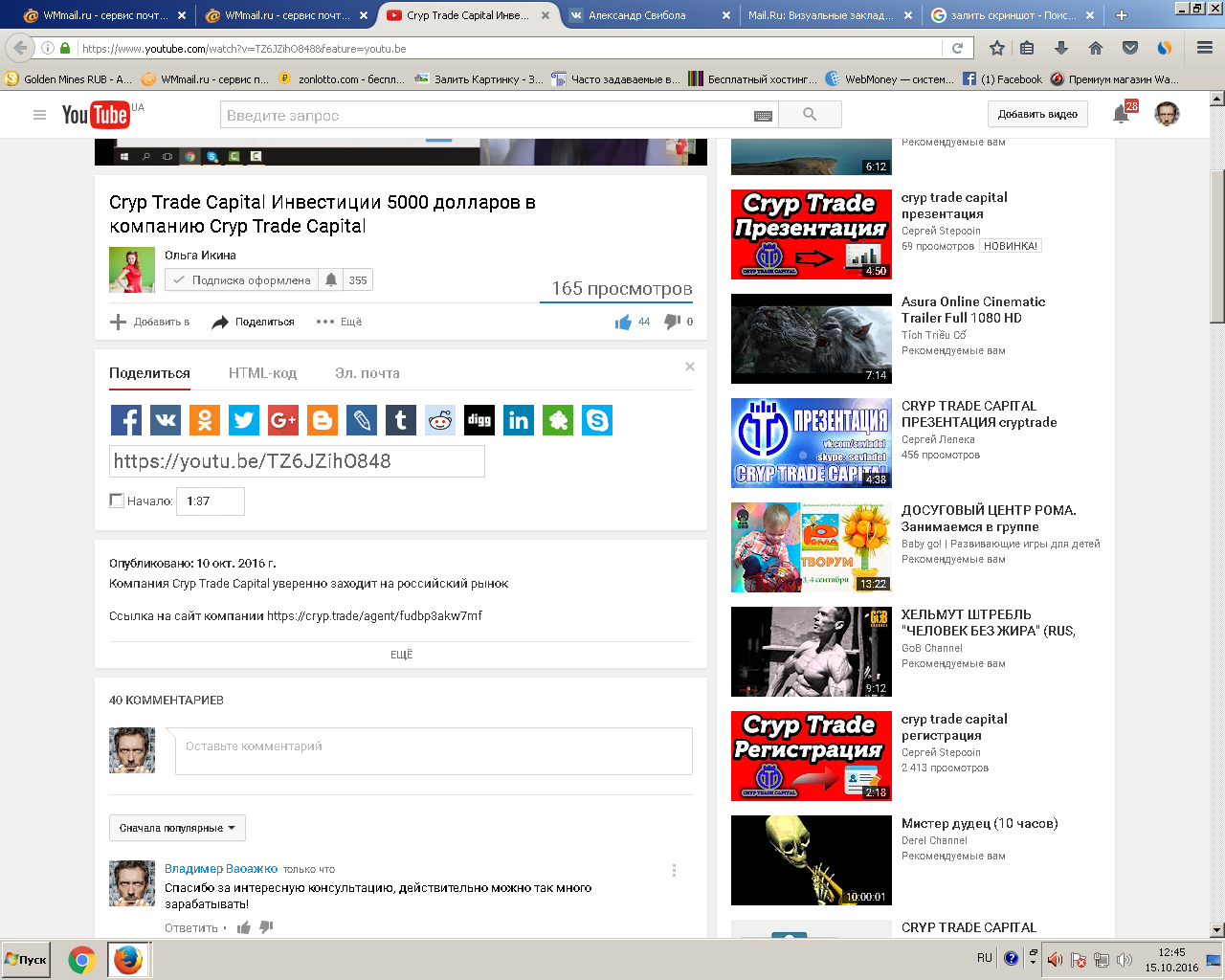Expand the description with ЕЩЁ
The image size is (1225, 980).
[402, 655]
